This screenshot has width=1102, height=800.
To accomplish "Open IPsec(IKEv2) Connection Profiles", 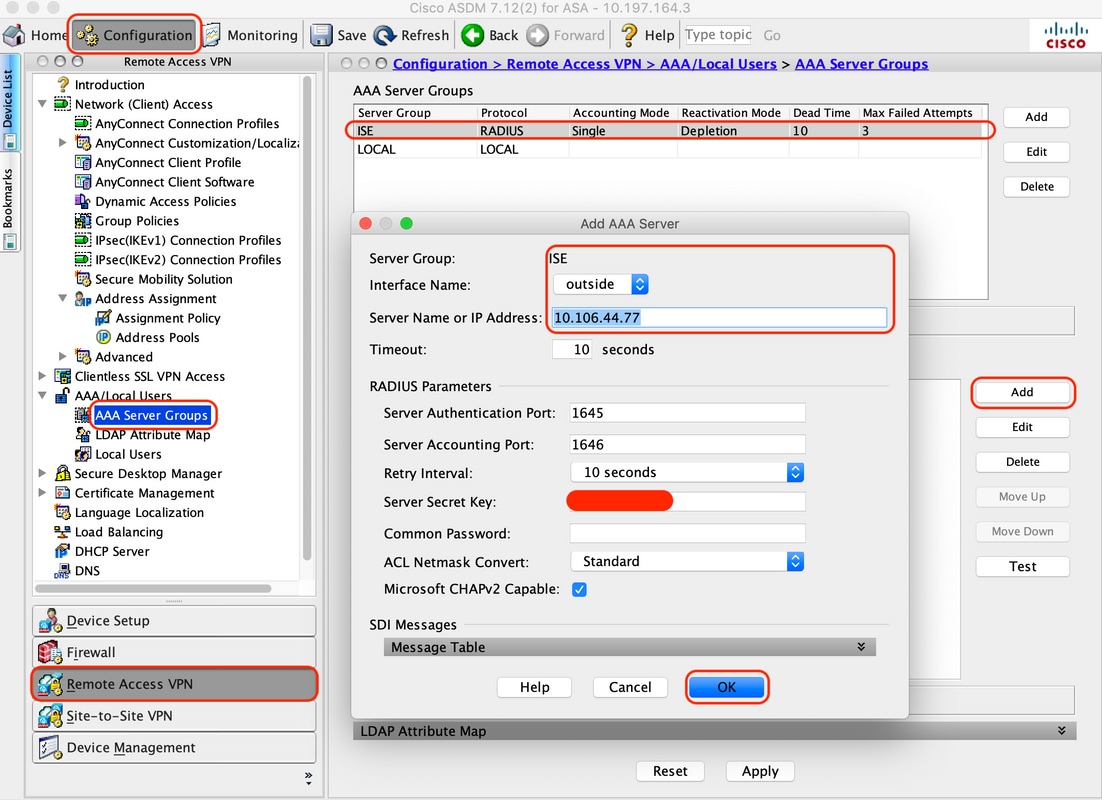I will 188,260.
